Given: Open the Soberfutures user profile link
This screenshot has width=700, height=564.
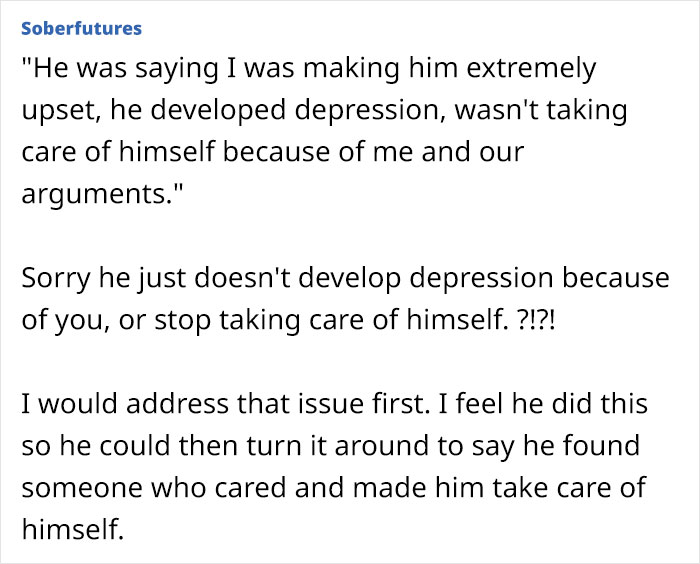Looking at the screenshot, I should pos(81,27).
